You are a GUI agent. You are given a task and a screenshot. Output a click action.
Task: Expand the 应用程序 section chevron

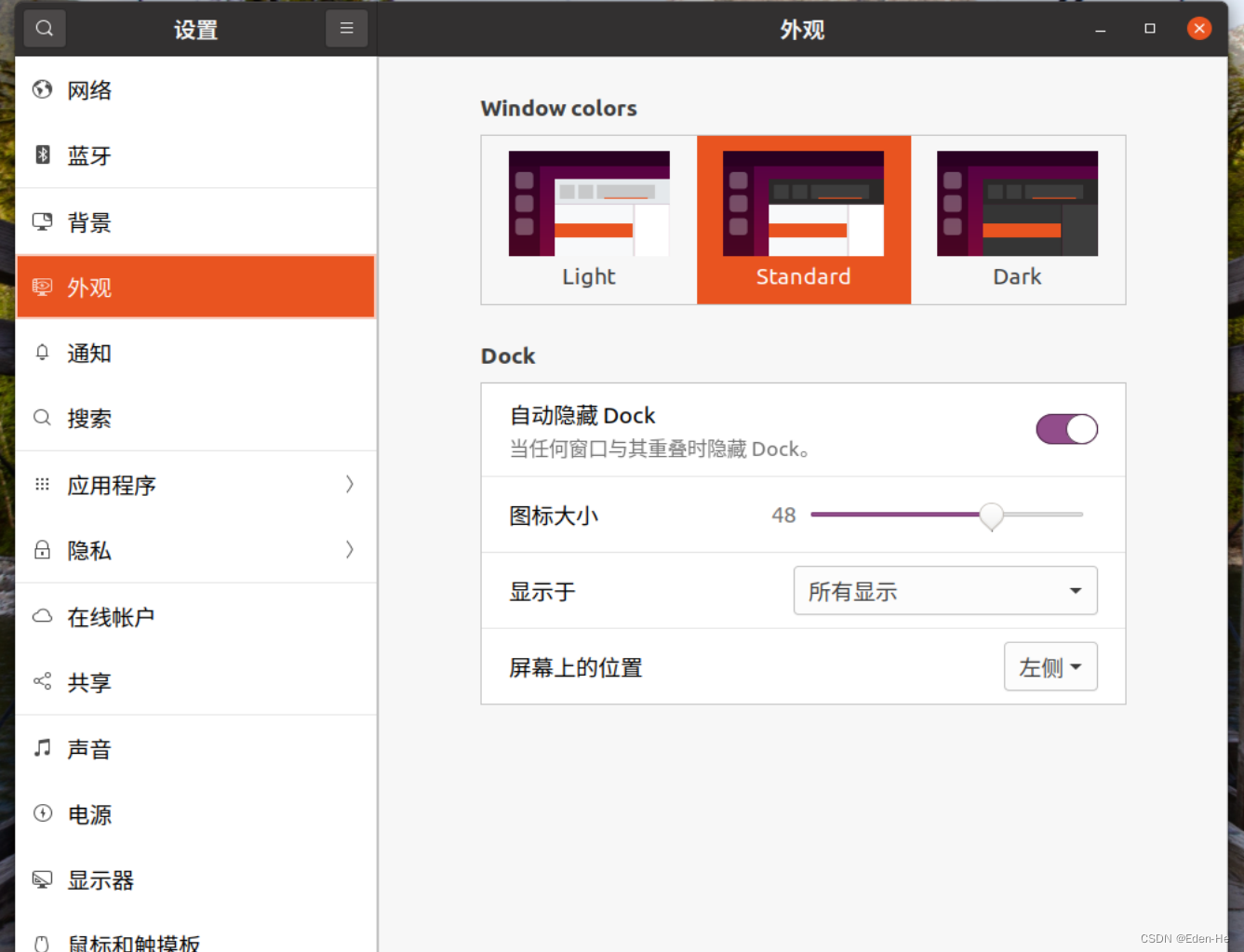tap(349, 484)
